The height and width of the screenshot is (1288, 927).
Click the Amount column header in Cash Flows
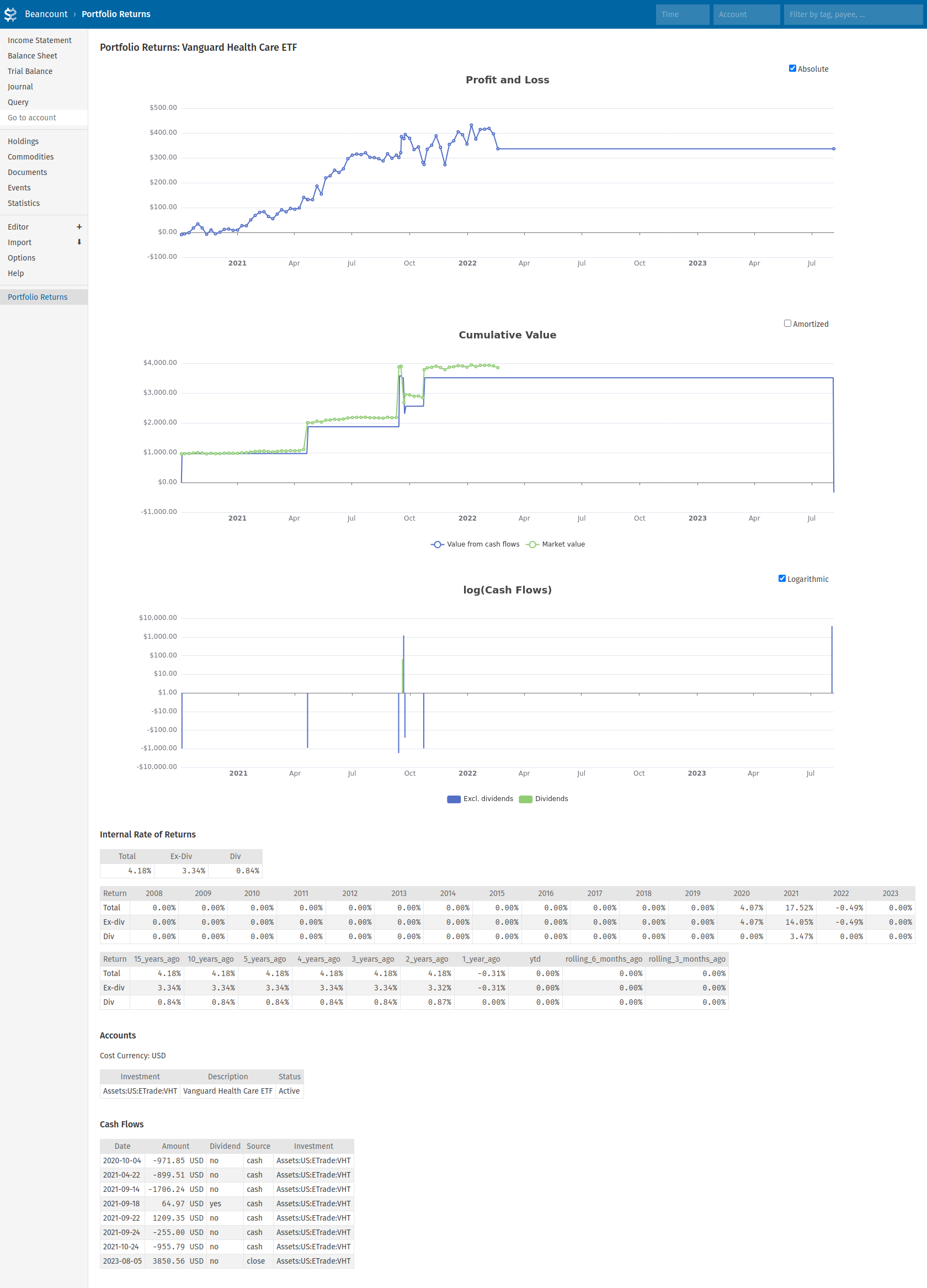point(175,1147)
